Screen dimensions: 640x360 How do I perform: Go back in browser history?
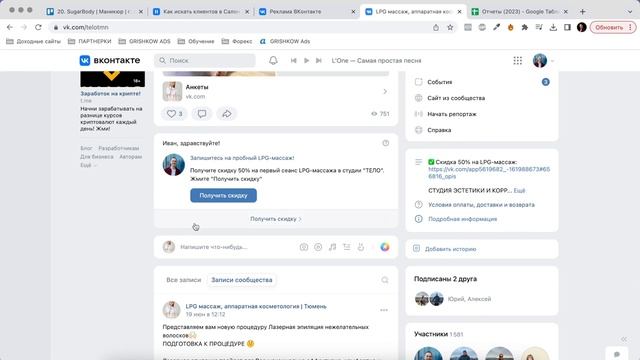click(x=10, y=27)
